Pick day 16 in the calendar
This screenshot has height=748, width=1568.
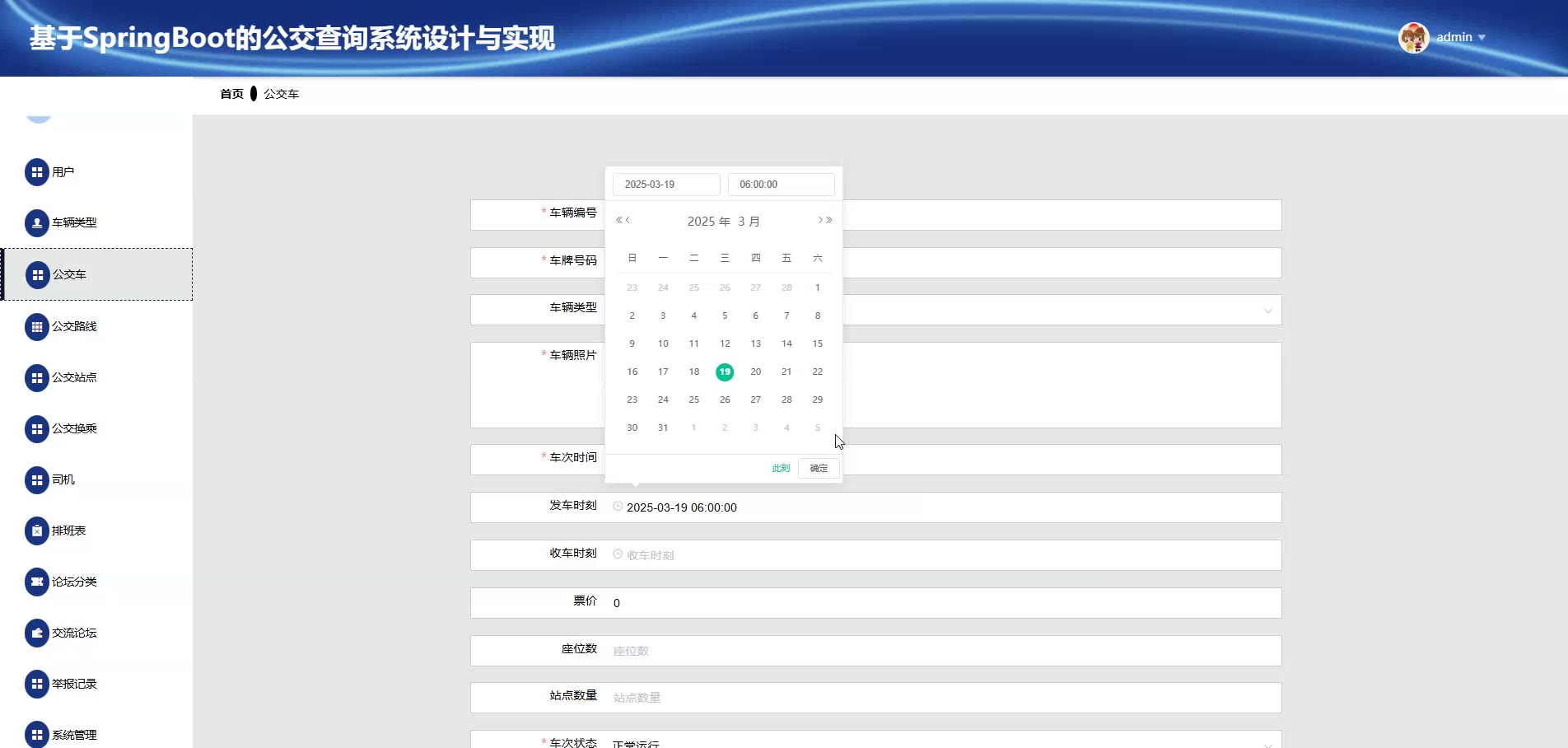point(632,372)
